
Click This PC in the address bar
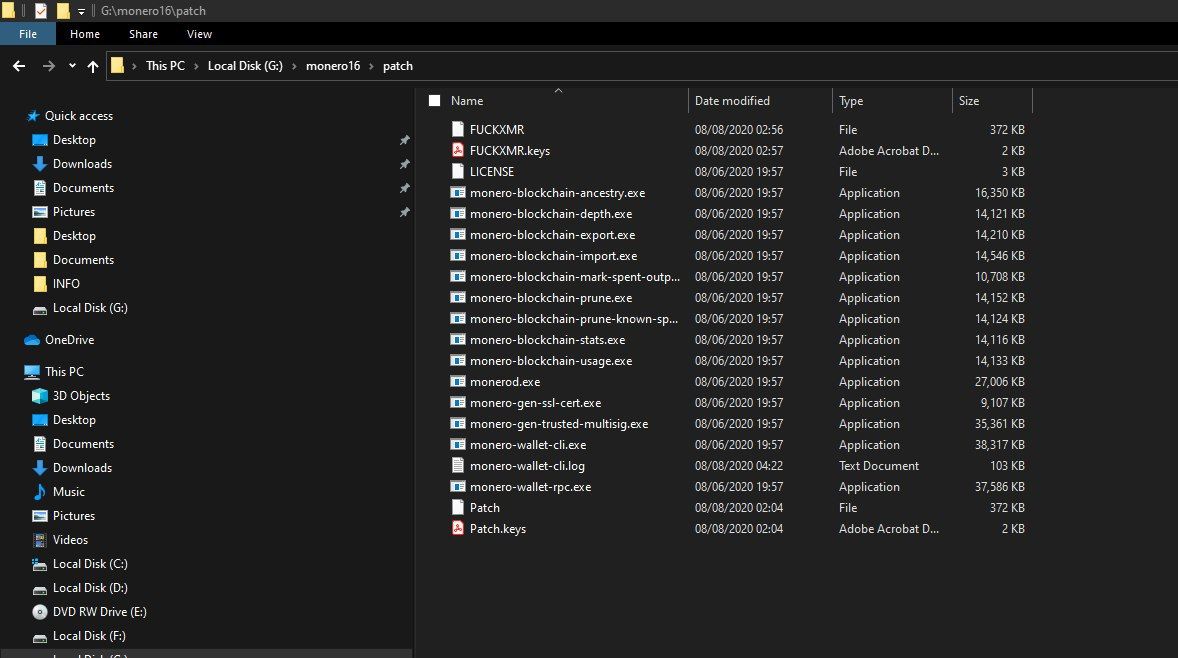(x=165, y=66)
